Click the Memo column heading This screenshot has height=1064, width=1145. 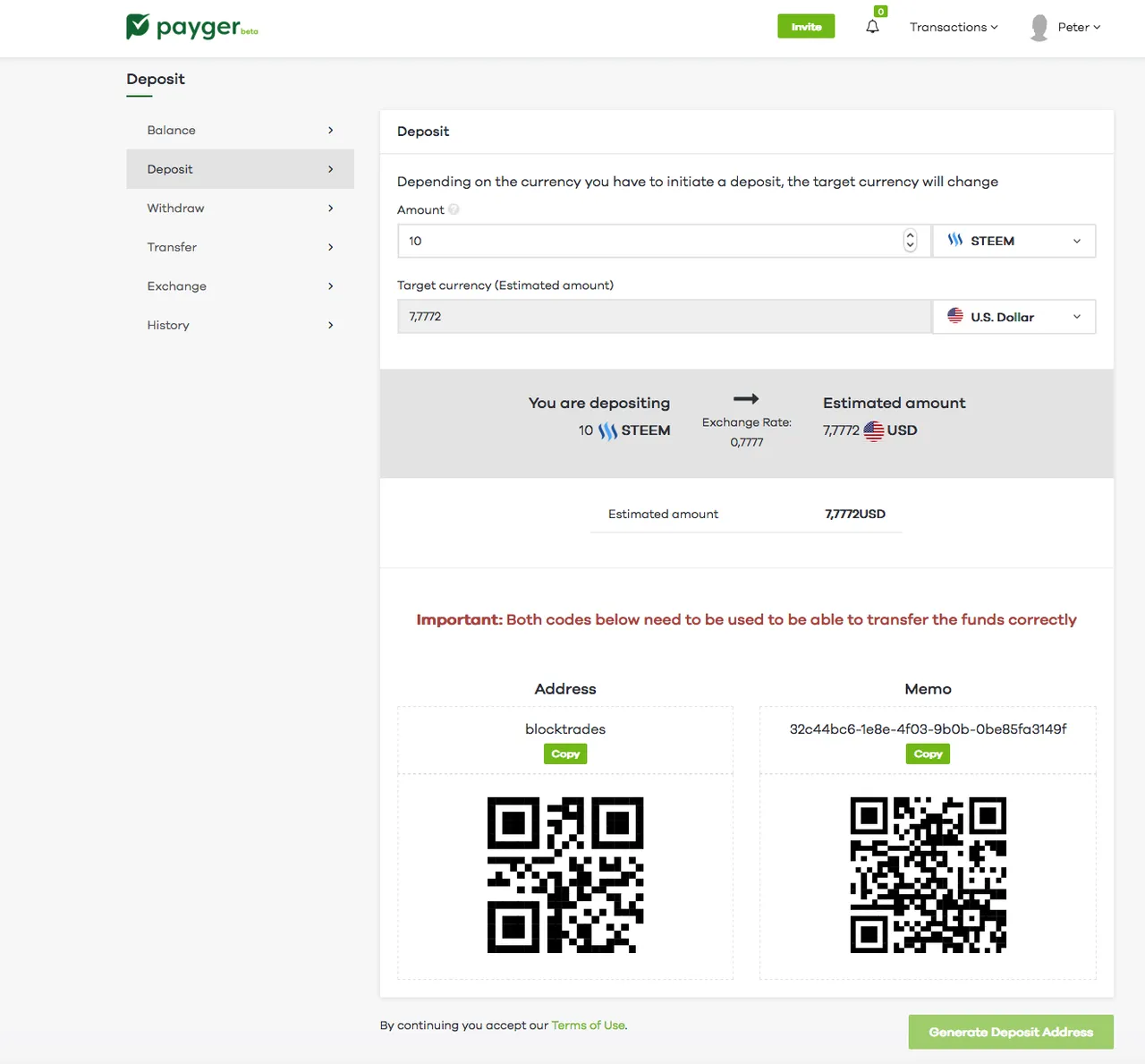[x=928, y=689]
